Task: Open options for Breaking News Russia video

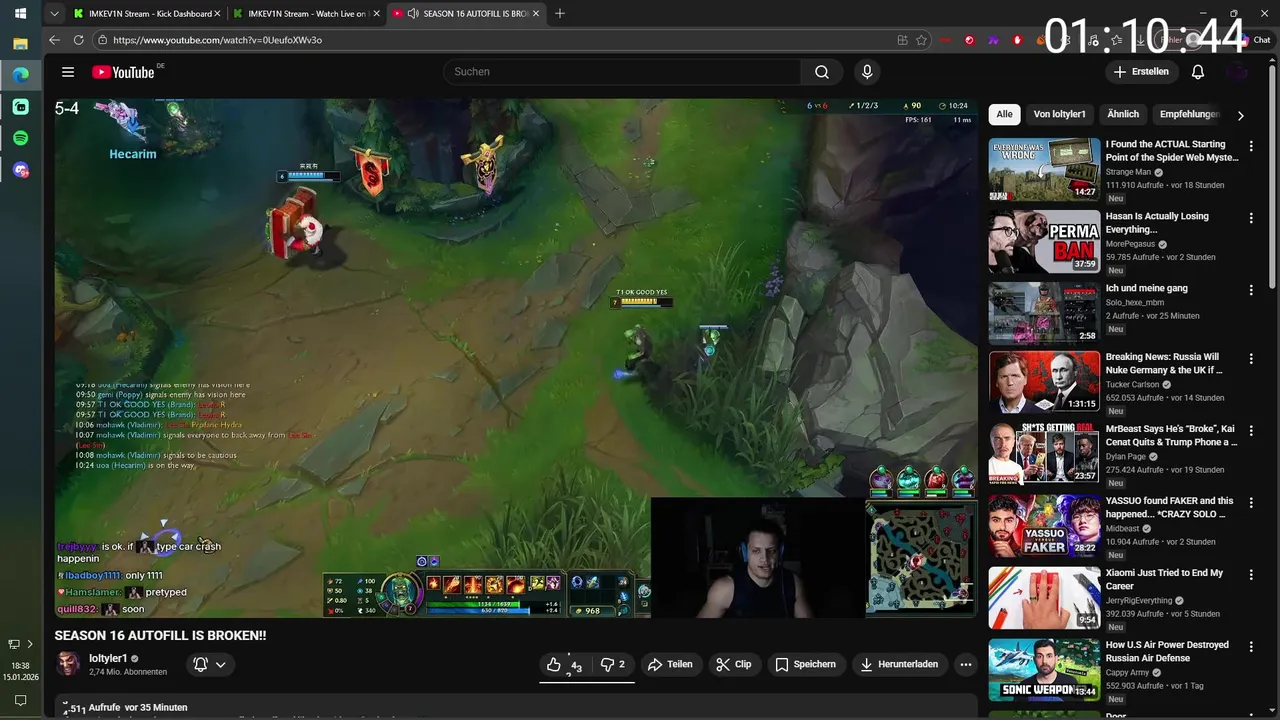Action: point(1250,358)
